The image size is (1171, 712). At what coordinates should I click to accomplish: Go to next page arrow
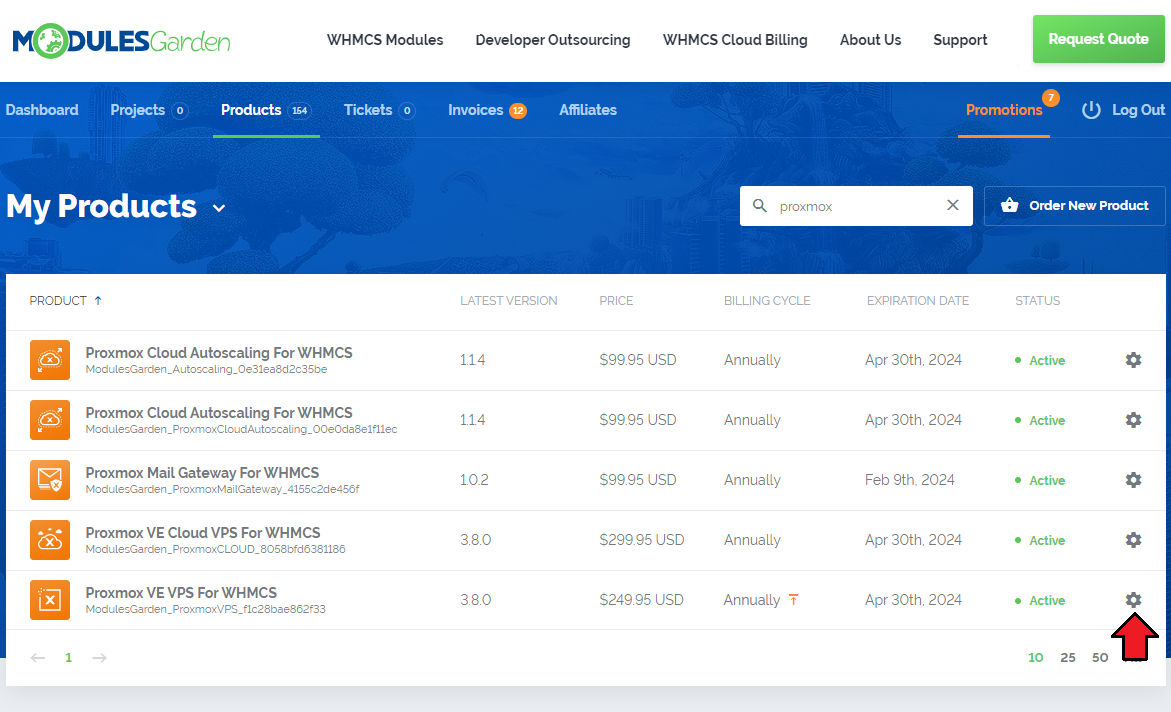[99, 657]
